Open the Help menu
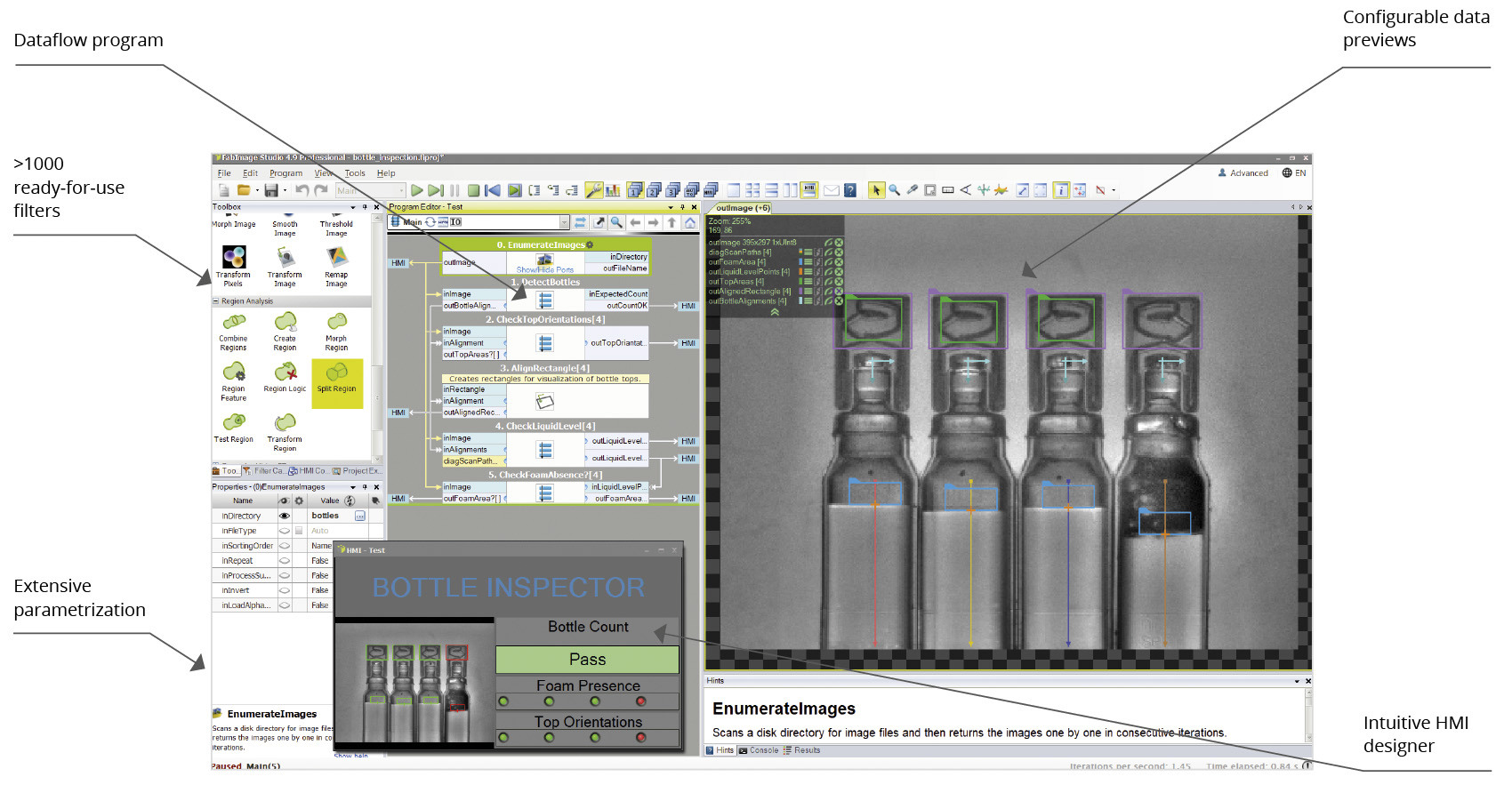 pyautogui.click(x=386, y=173)
